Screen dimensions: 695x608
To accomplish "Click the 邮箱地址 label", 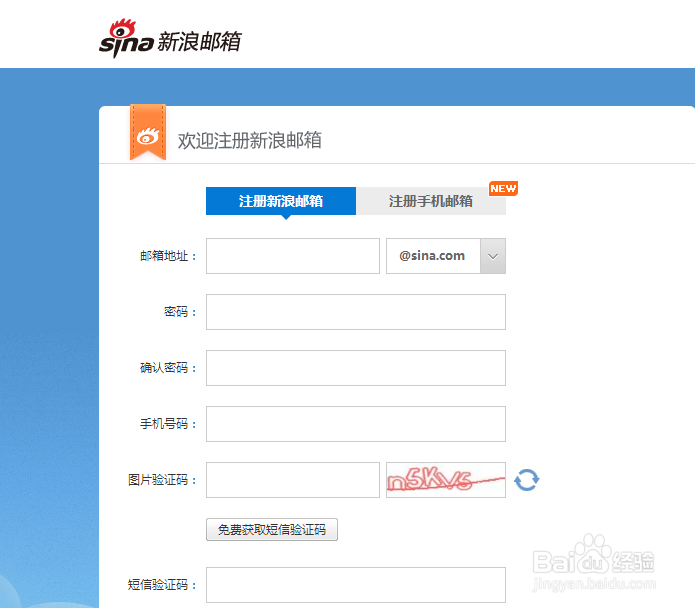I will point(168,256).
